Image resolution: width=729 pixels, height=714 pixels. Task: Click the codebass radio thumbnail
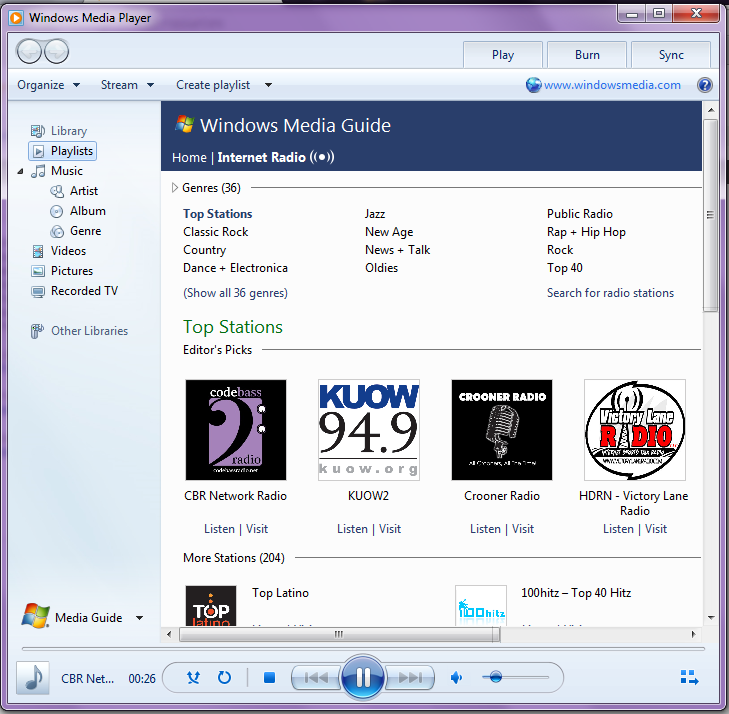[x=236, y=430]
